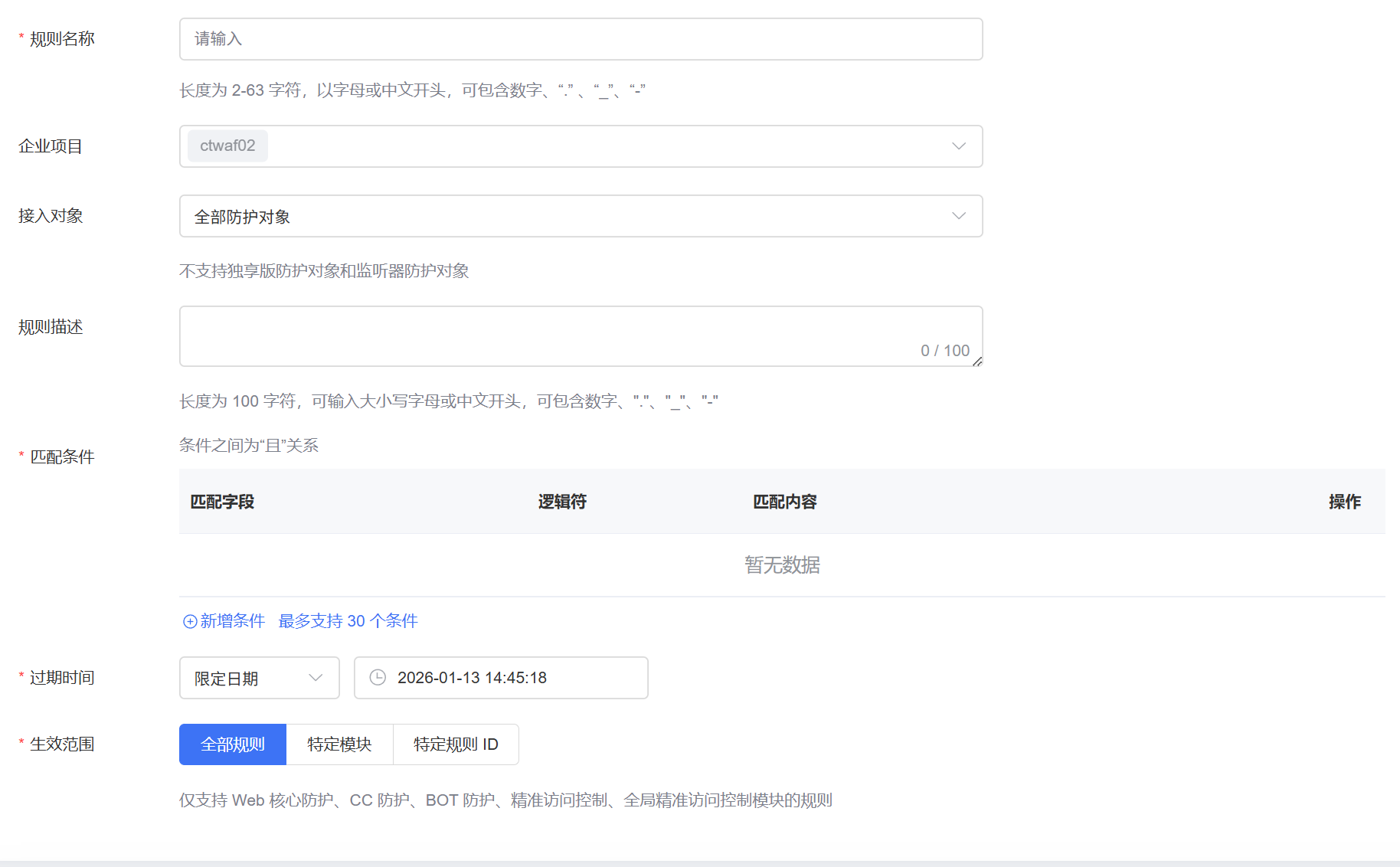Click the plus circle icon for 新增条件
Screen dimensions: 1400x867
click(x=190, y=621)
